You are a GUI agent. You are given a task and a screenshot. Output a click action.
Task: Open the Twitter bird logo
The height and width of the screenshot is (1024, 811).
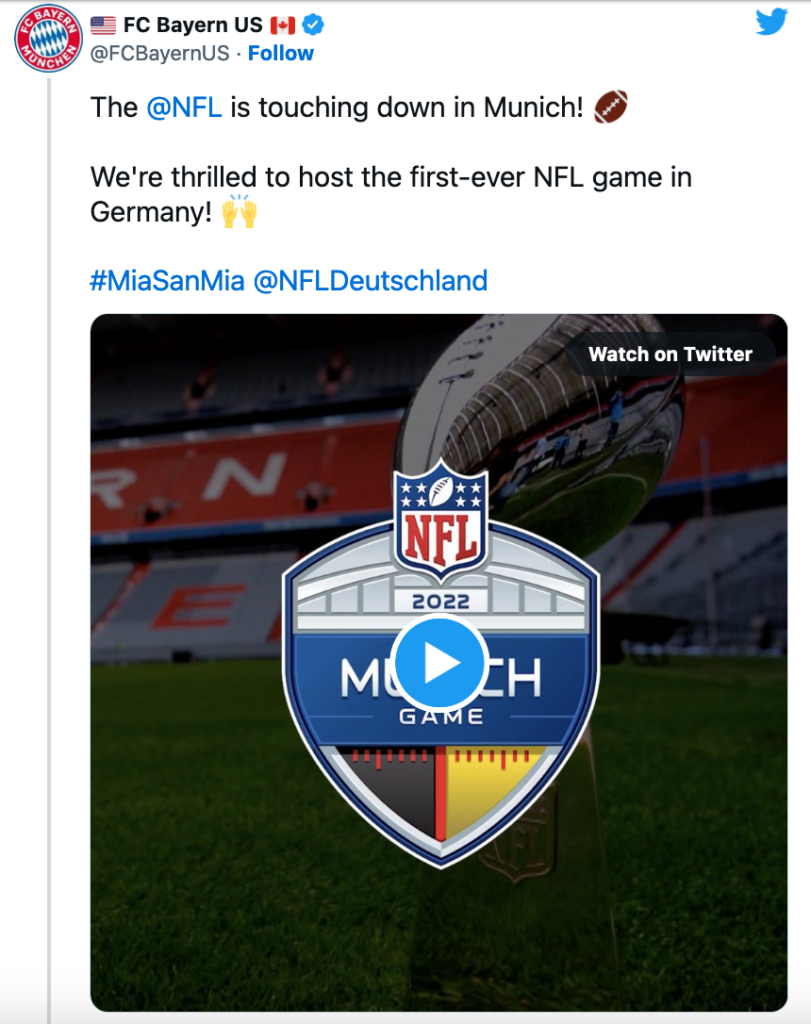[771, 22]
